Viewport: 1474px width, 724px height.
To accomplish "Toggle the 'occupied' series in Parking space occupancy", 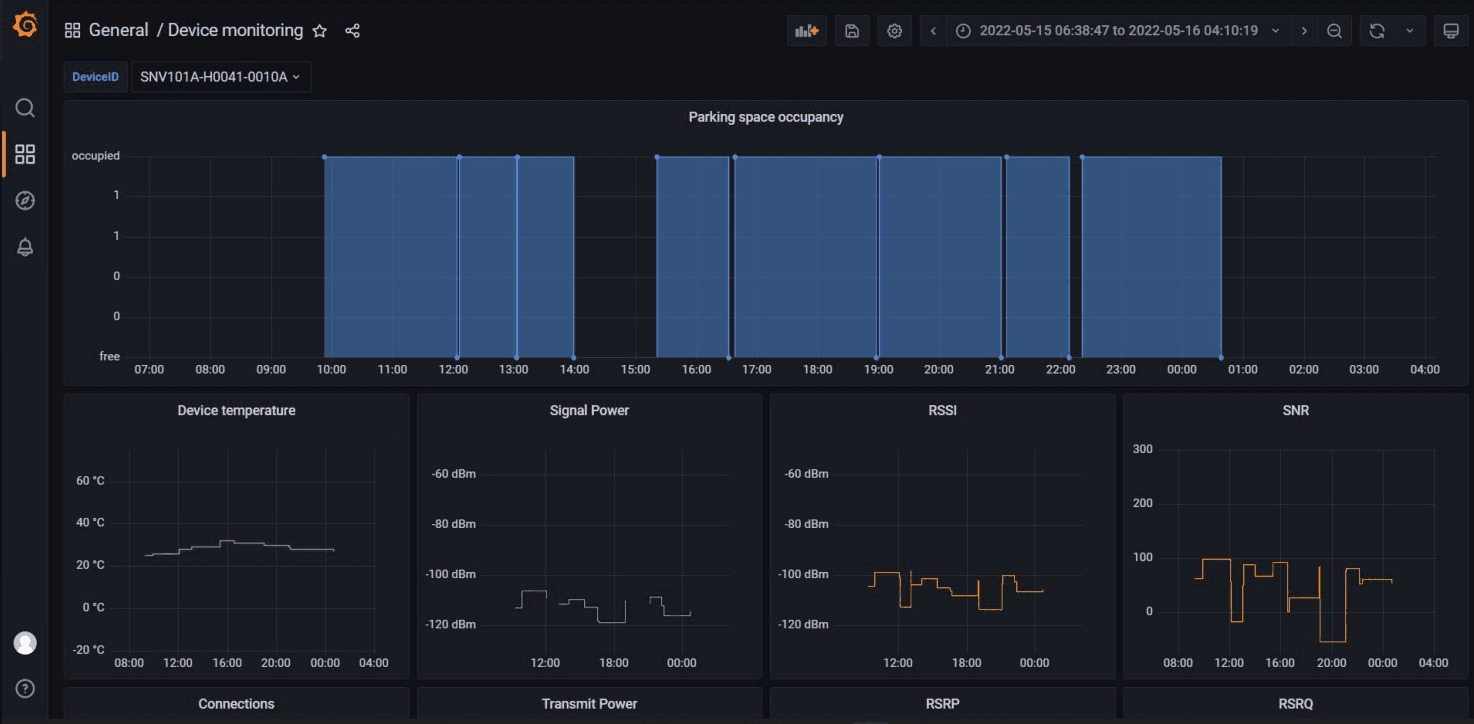I will [x=96, y=155].
